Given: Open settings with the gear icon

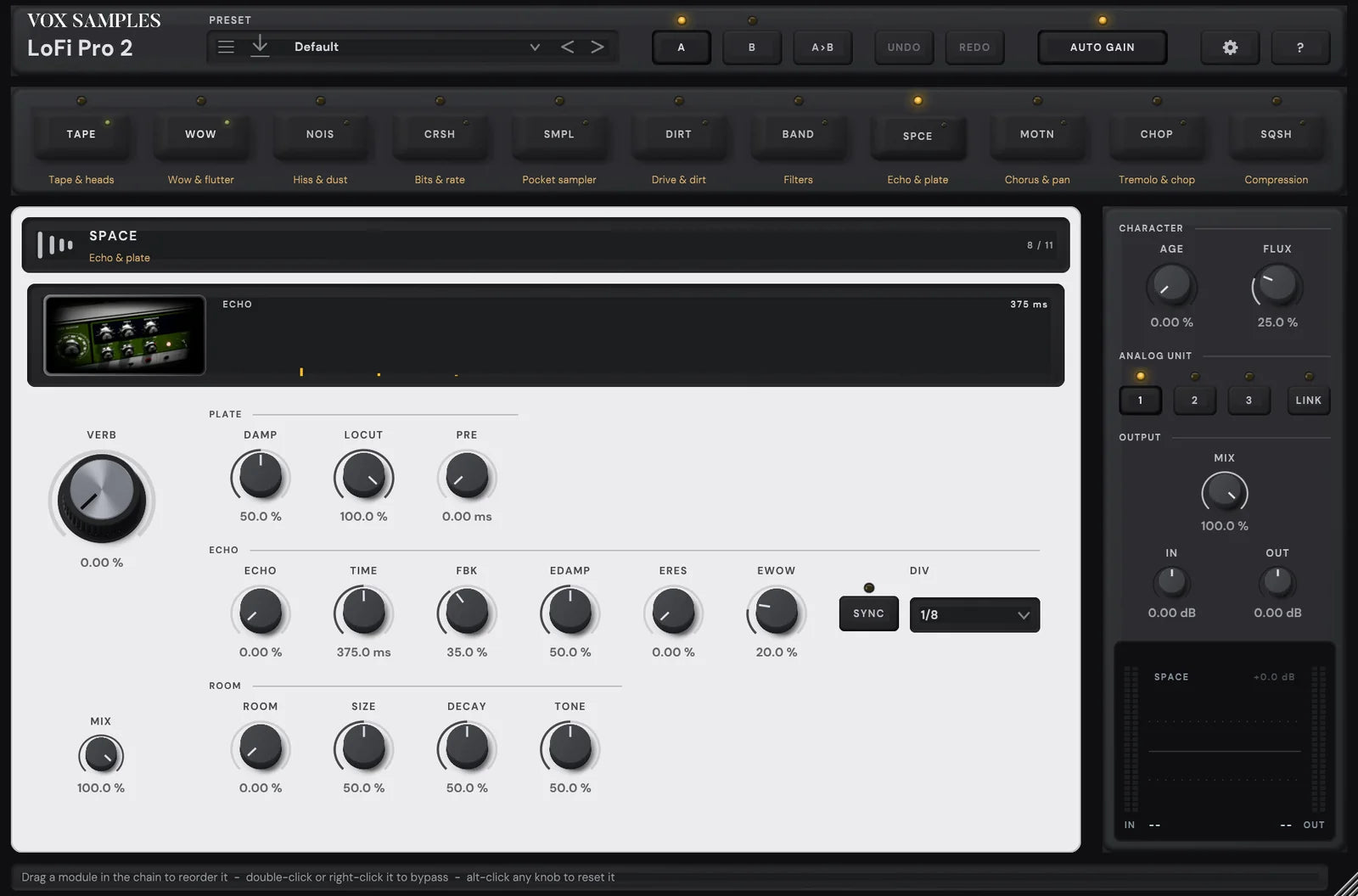Looking at the screenshot, I should pyautogui.click(x=1230, y=48).
